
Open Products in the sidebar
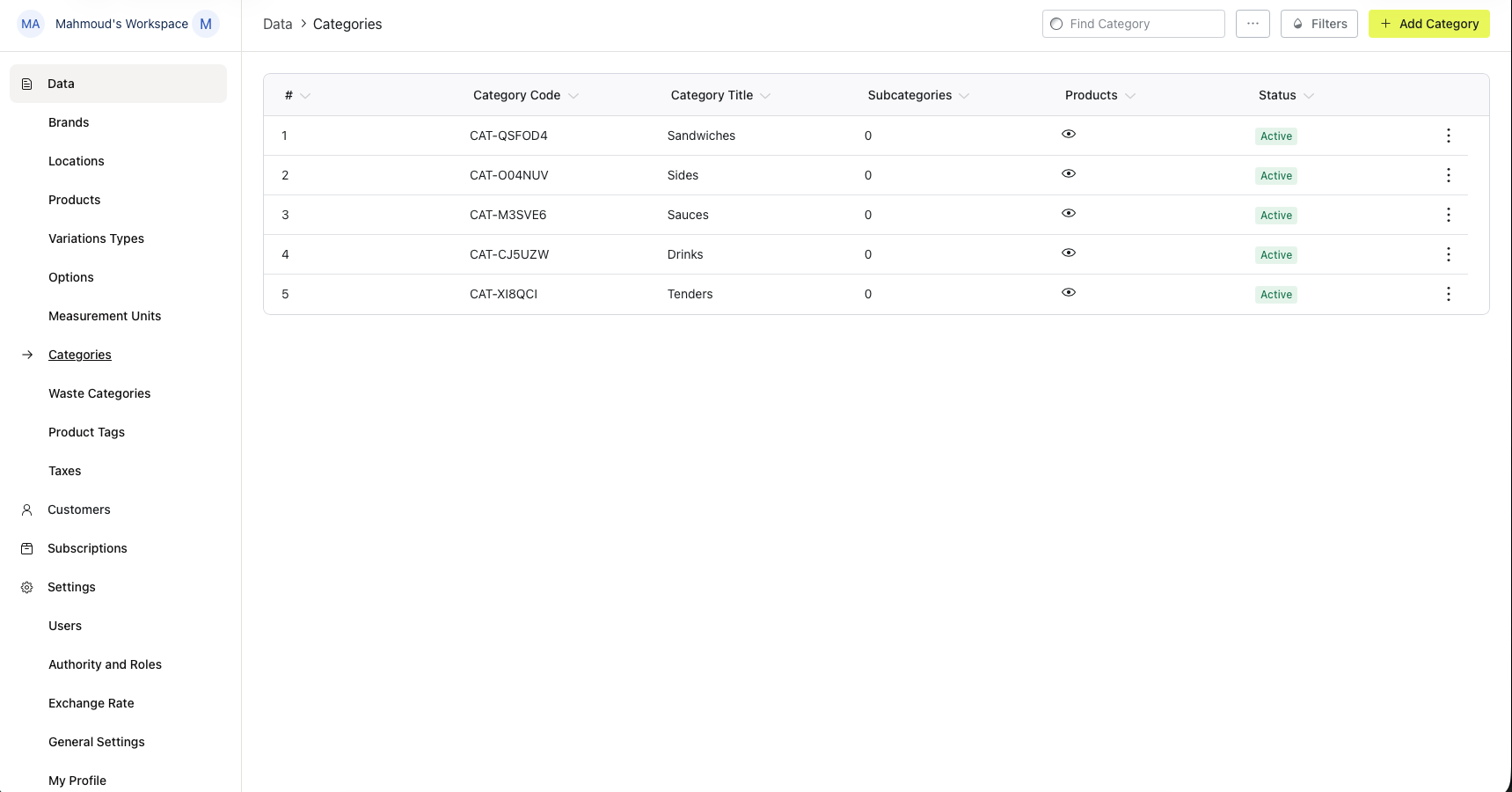(75, 200)
